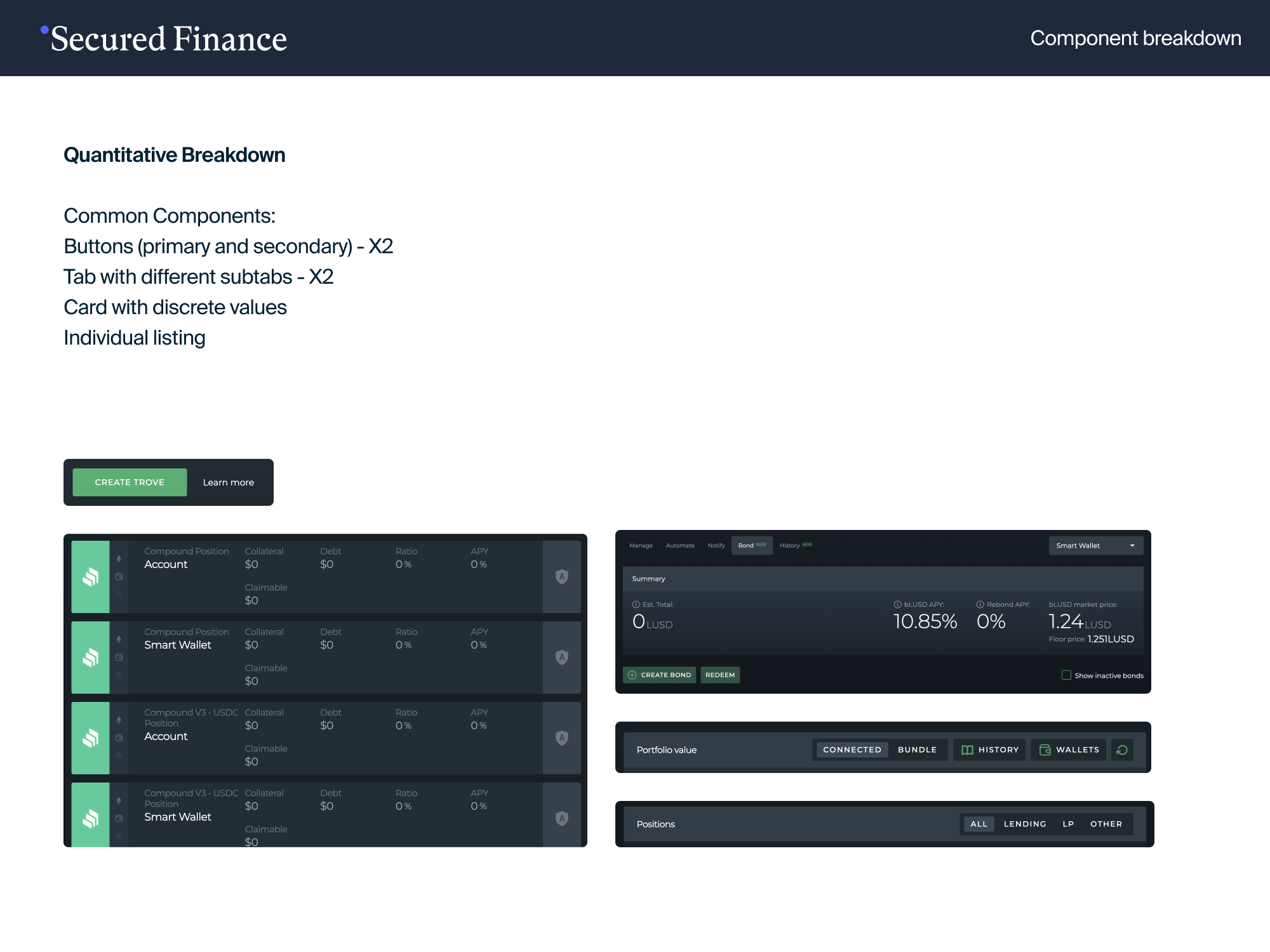The width and height of the screenshot is (1270, 952).
Task: Click shield icon on Compound Position Account row
Action: coord(562,577)
